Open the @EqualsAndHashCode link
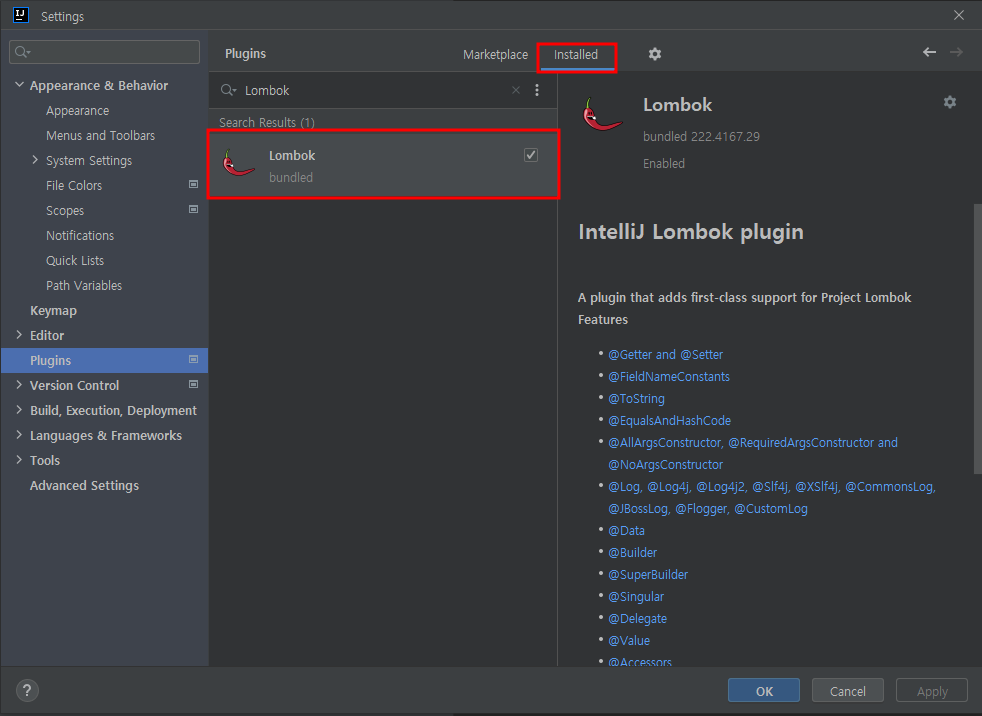The height and width of the screenshot is (716, 982). coord(669,421)
